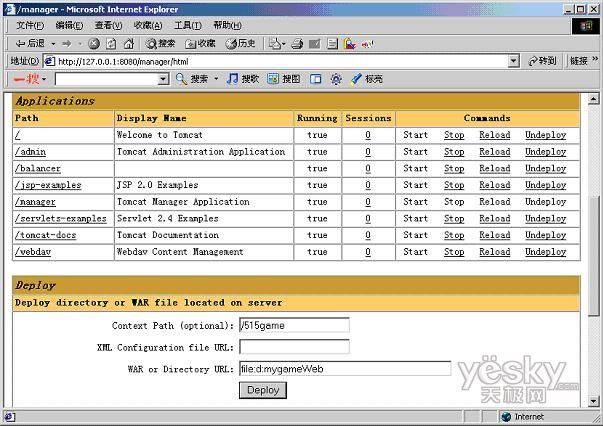Screen dimensions: 603x426
Task: Undeploy the /webdav application
Action: (545, 252)
